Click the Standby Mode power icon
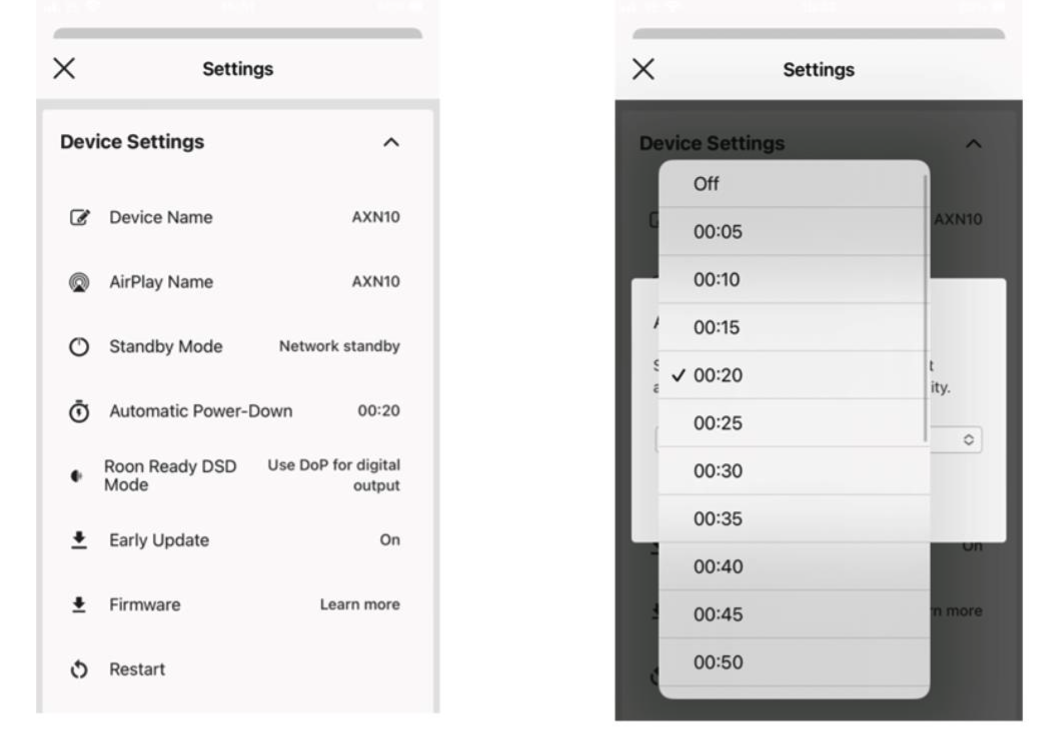 tap(78, 347)
